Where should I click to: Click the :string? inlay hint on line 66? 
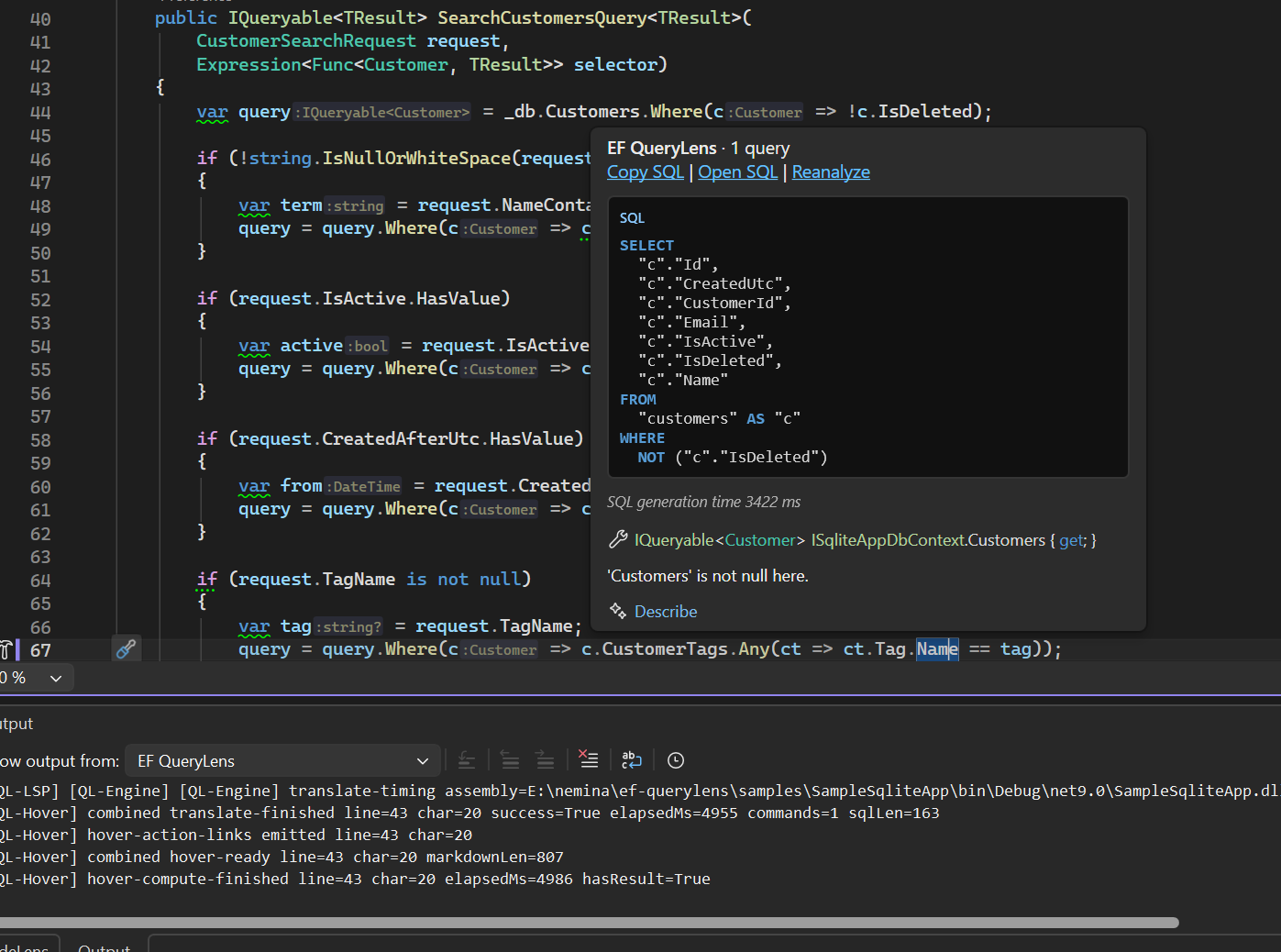(348, 626)
